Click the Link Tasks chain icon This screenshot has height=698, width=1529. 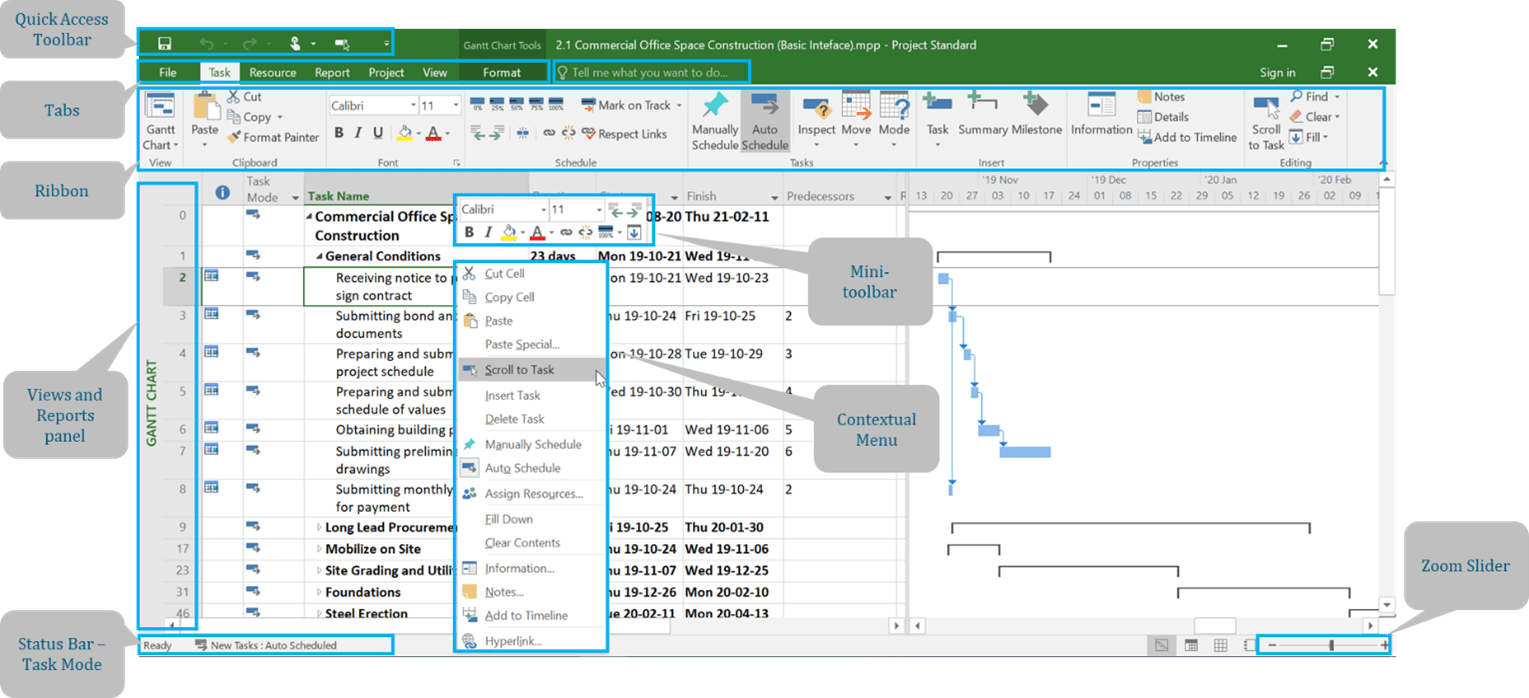(549, 133)
